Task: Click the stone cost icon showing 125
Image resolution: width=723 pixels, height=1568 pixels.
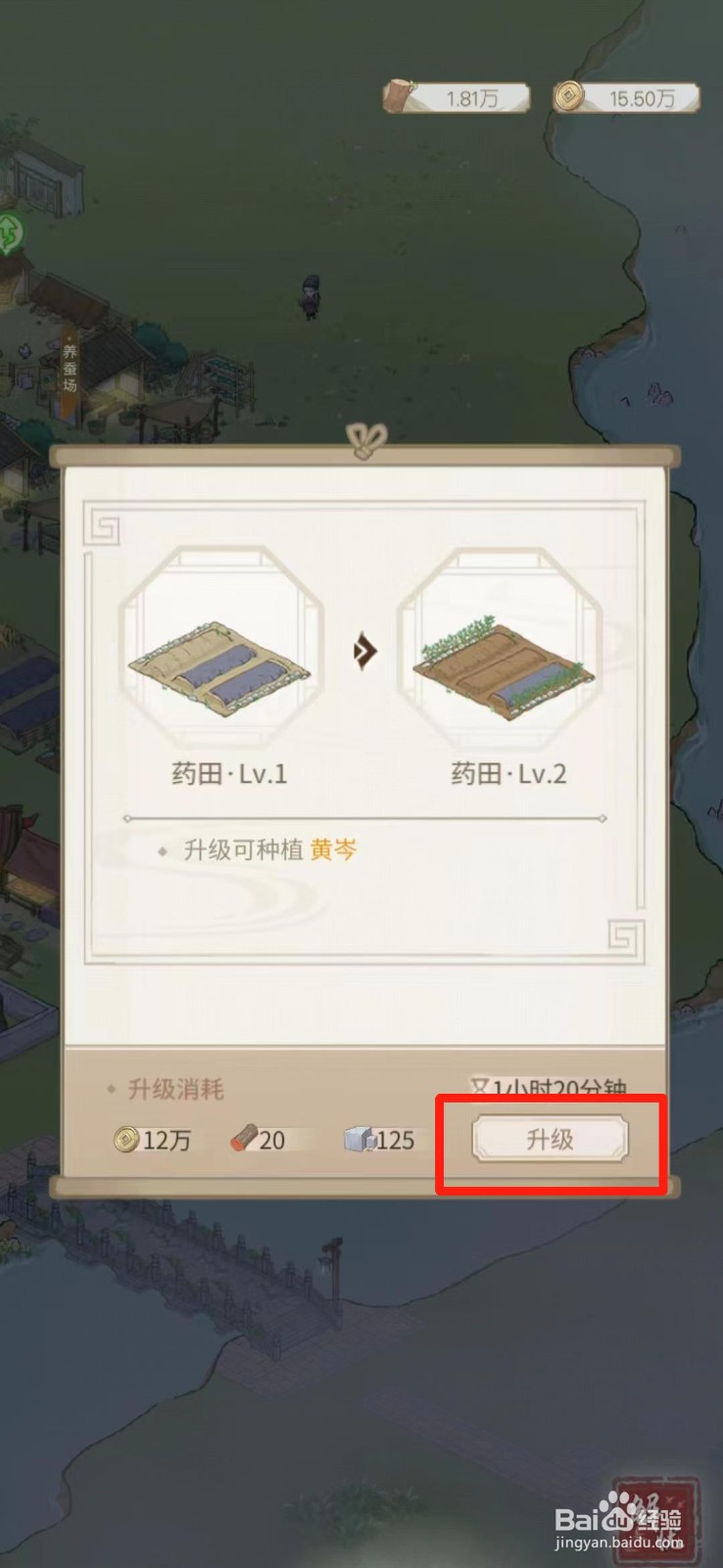Action: [x=360, y=1139]
